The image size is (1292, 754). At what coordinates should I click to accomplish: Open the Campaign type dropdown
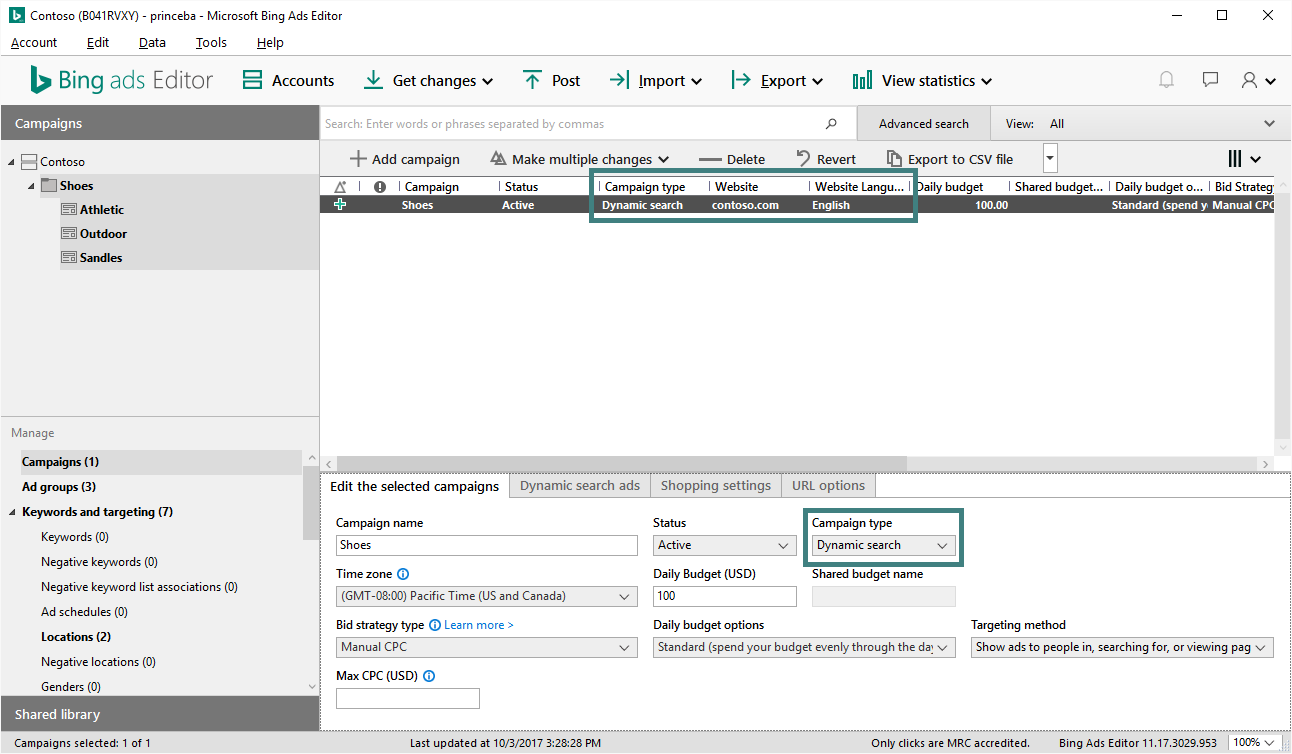883,545
